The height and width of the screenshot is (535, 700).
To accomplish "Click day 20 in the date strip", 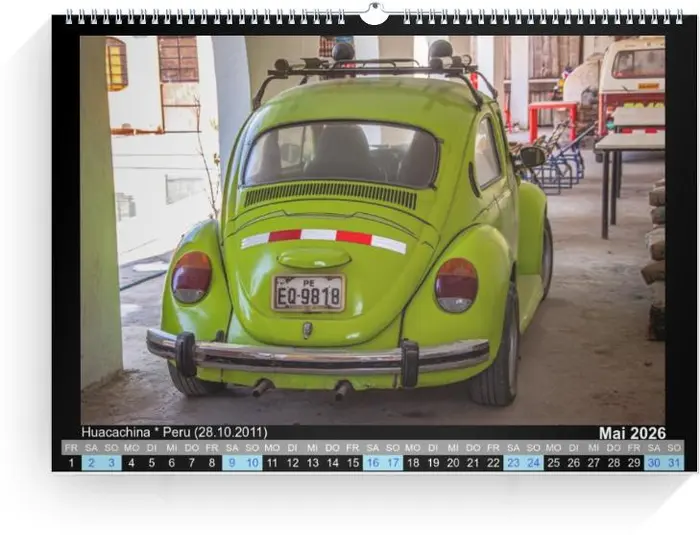I will 453,463.
